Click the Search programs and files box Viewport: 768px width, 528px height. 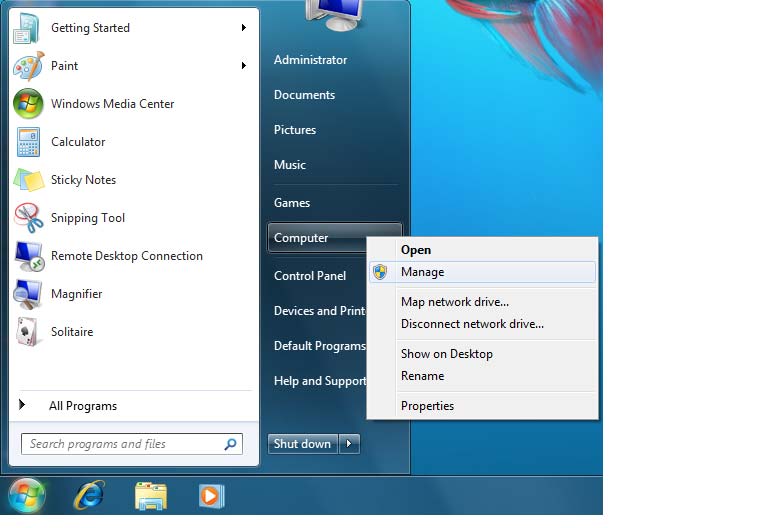click(x=132, y=444)
